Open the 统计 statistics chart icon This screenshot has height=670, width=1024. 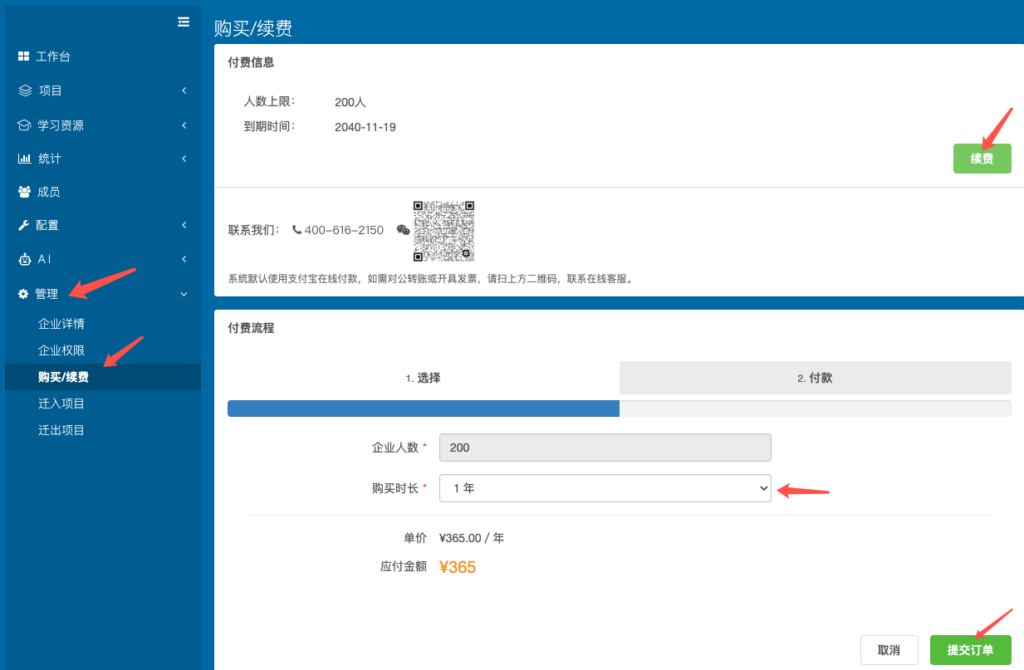point(22,158)
